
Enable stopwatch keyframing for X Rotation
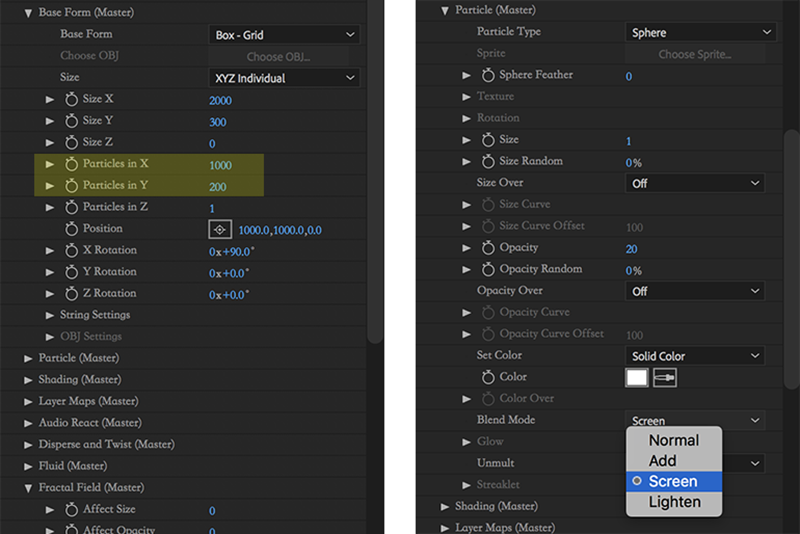72,250
